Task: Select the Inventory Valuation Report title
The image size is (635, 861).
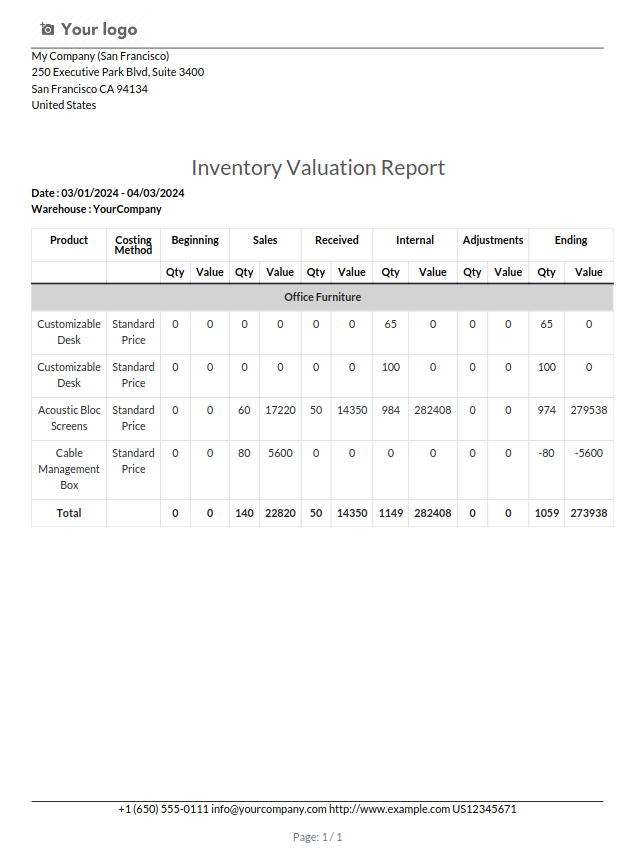Action: coord(318,167)
